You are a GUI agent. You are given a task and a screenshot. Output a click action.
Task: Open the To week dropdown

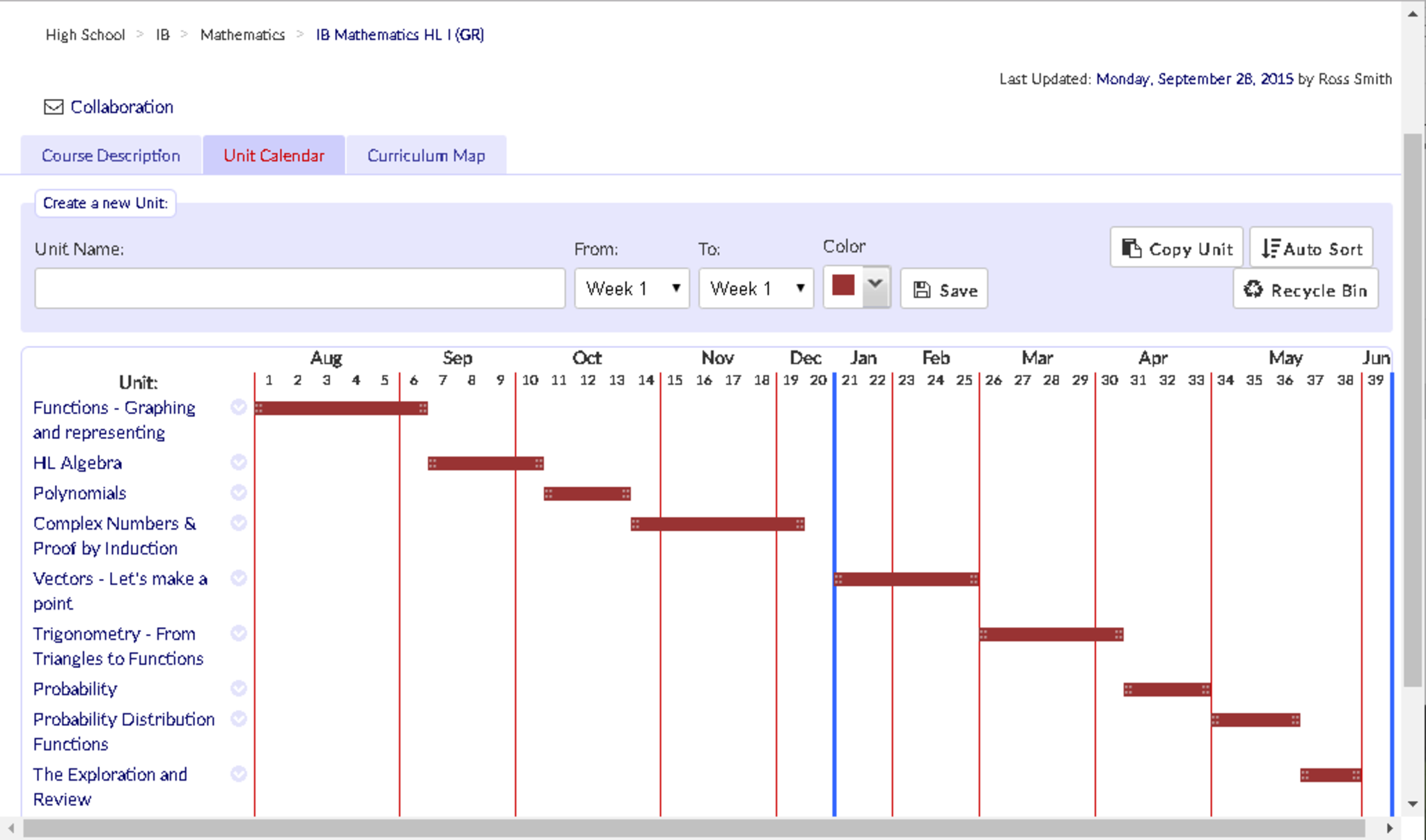pos(756,288)
